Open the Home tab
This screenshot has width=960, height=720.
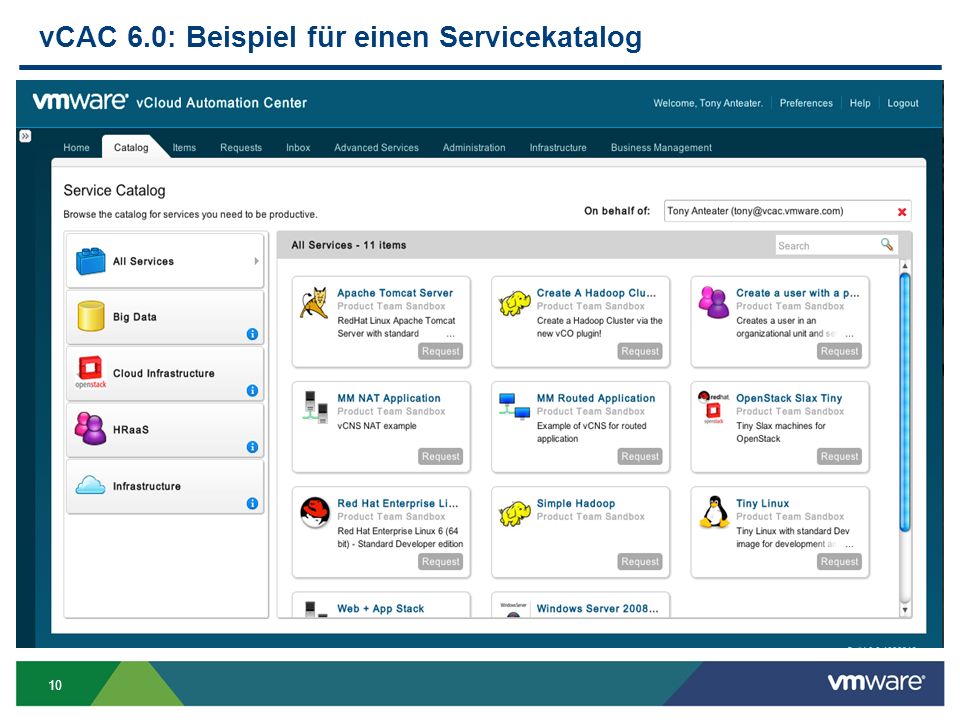(x=76, y=148)
